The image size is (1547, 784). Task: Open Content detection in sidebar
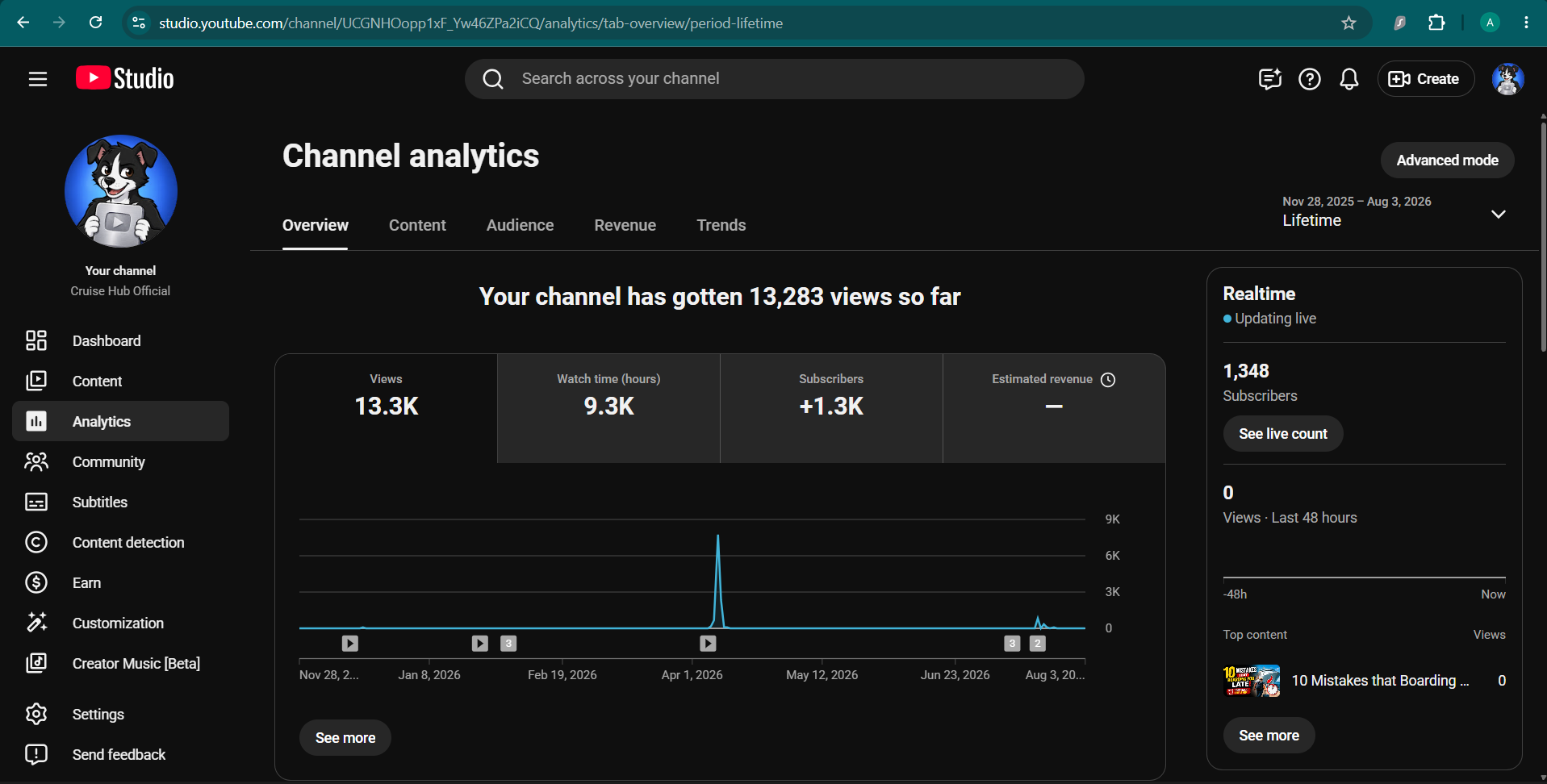point(121,542)
